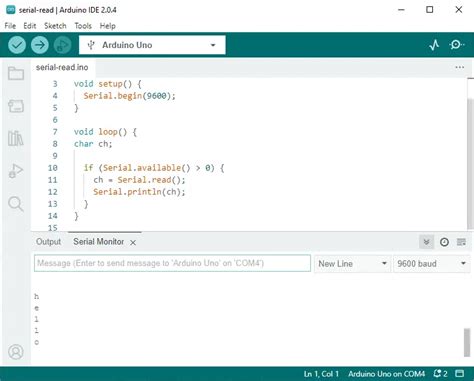Click the 'char ch;' code line

(x=93, y=144)
